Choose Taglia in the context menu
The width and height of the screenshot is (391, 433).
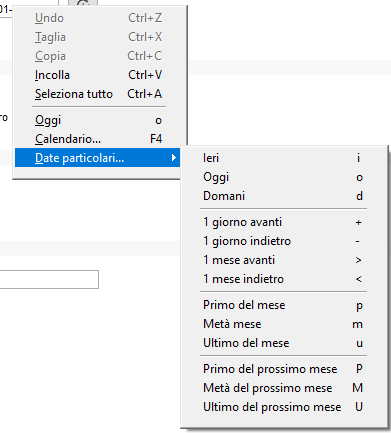99,37
